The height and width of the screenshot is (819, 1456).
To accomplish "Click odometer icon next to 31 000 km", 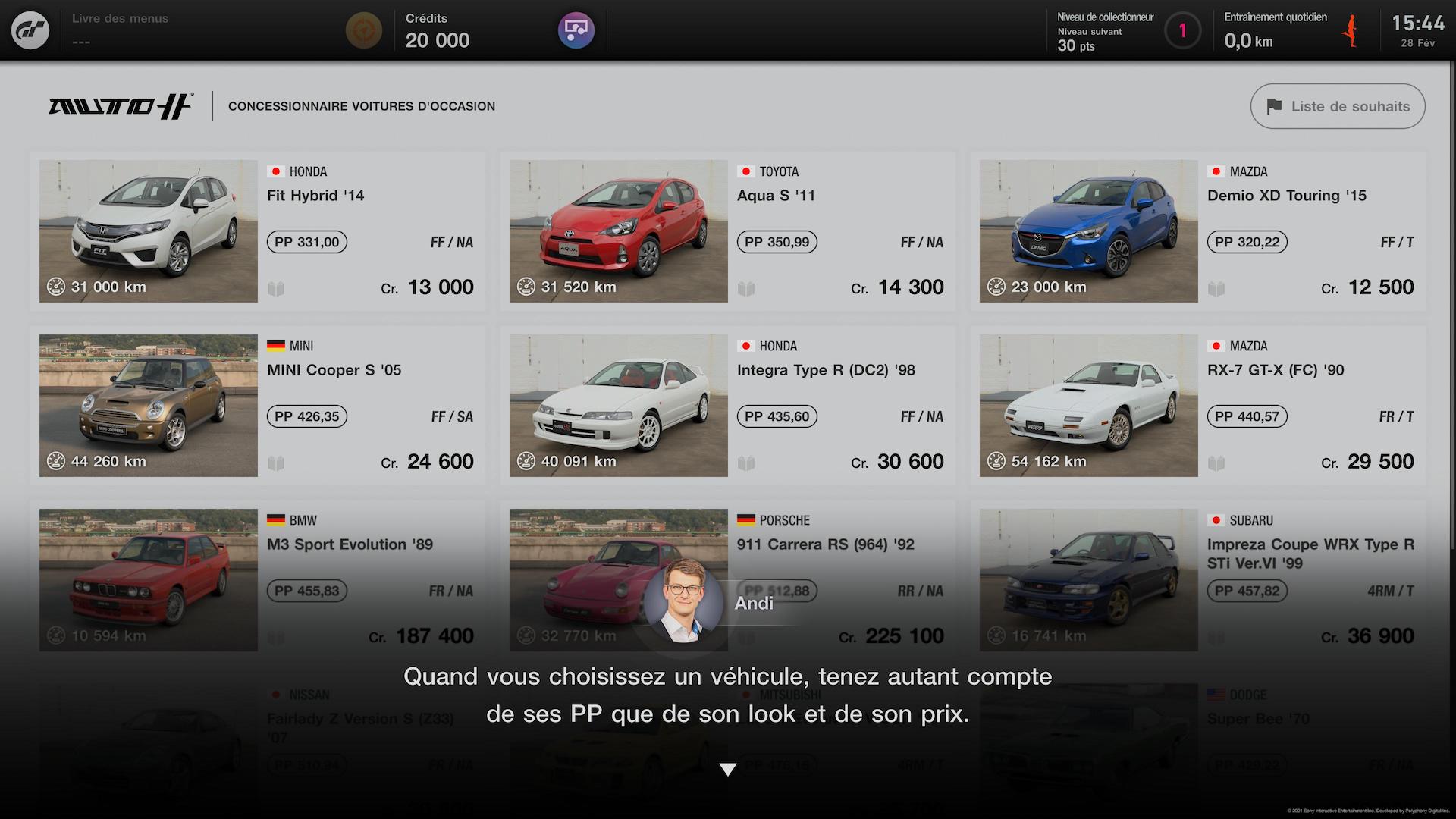I will coord(56,287).
